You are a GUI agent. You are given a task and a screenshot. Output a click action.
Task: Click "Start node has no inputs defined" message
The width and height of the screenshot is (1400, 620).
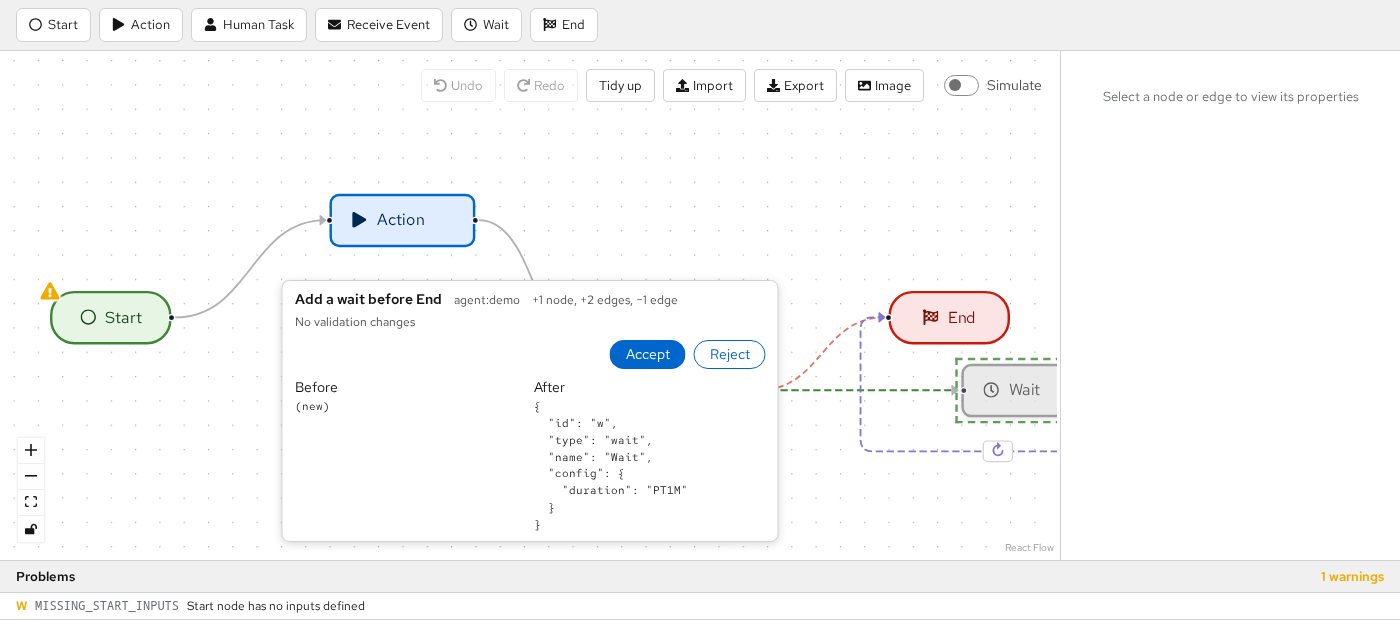click(x=276, y=606)
